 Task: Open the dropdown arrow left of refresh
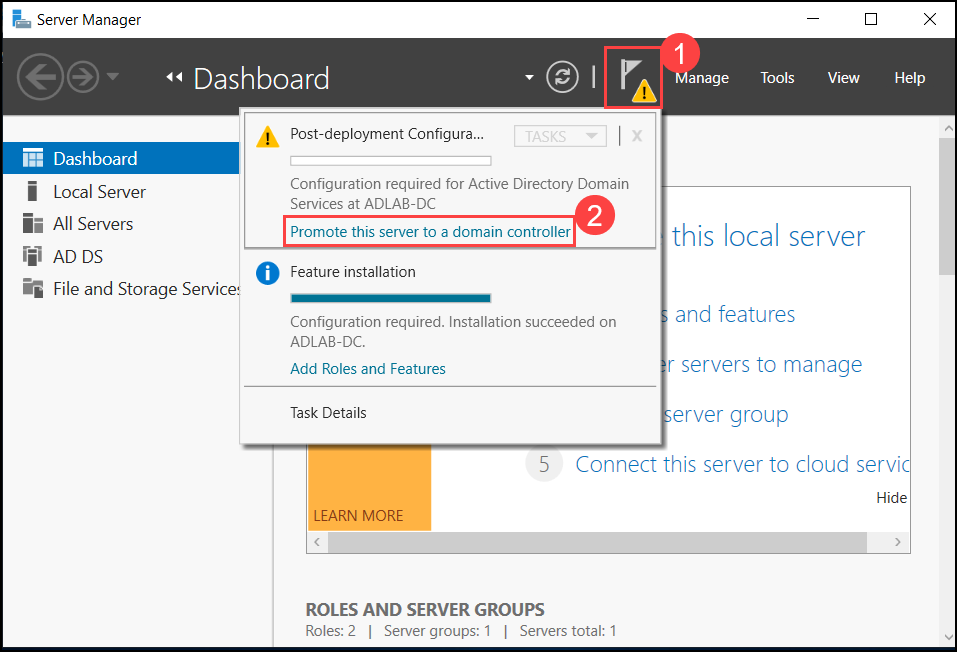coord(529,78)
